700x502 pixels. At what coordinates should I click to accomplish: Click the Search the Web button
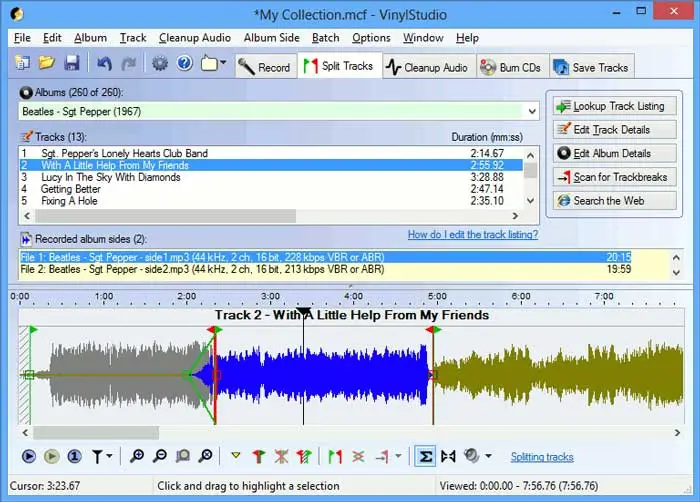coord(614,201)
